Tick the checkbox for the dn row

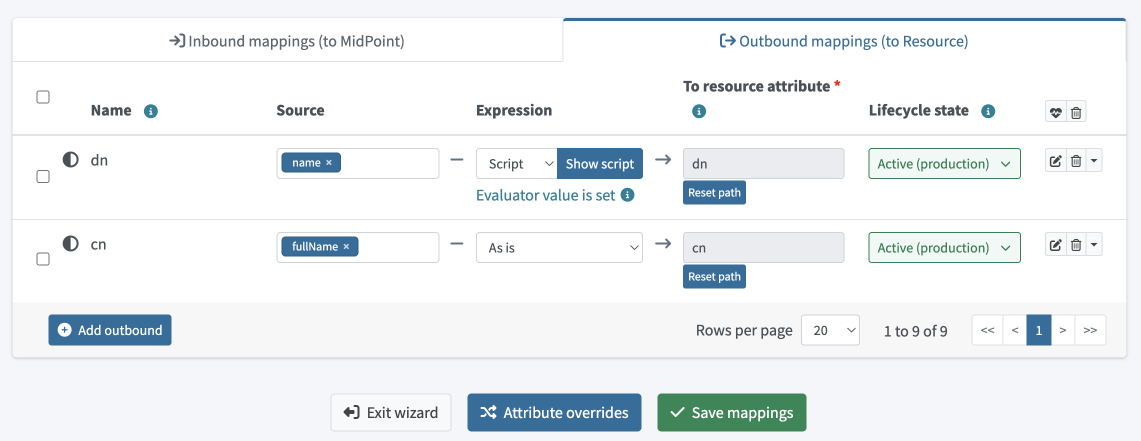(x=43, y=177)
